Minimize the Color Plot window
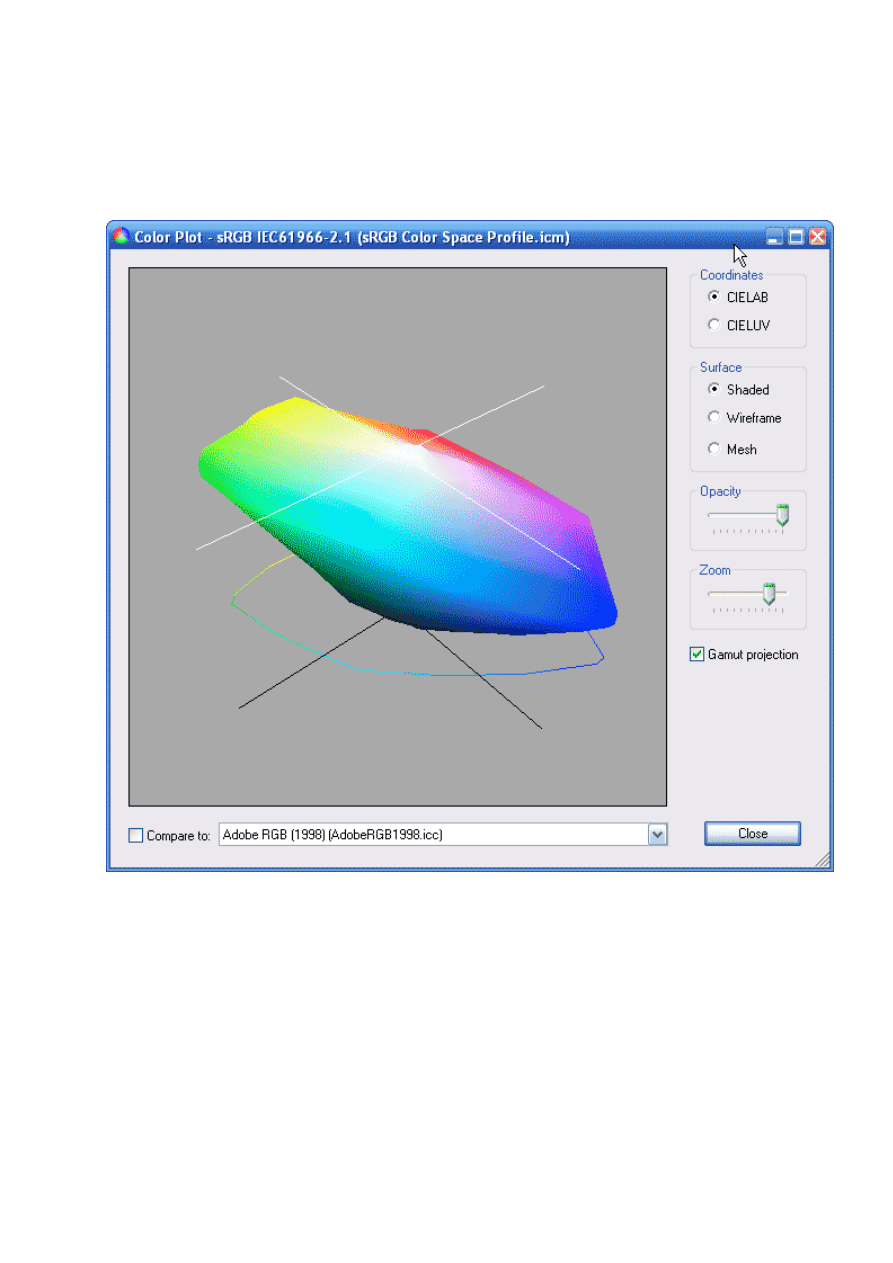The height and width of the screenshot is (1263, 893). tap(775, 237)
